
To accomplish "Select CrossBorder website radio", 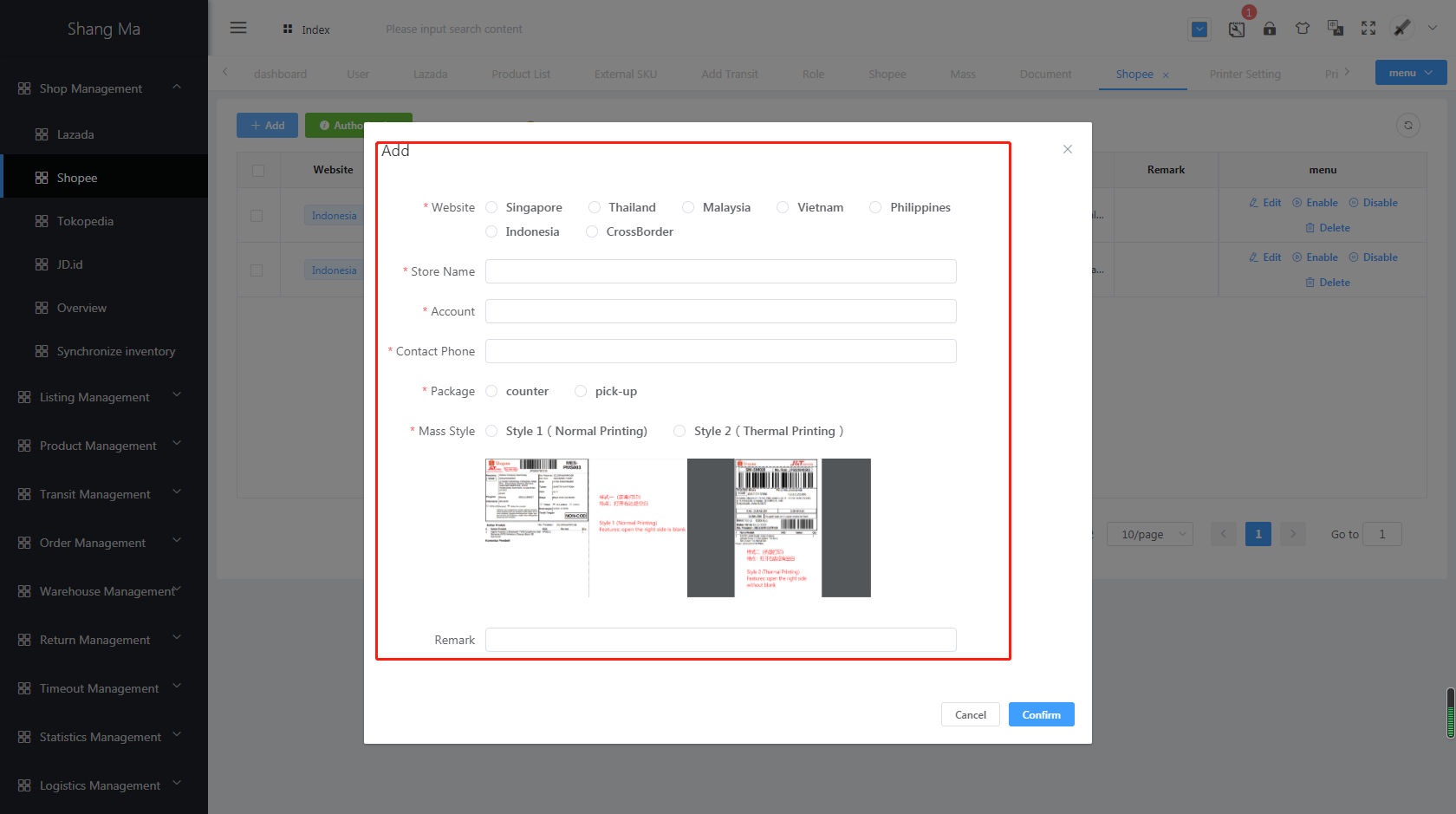I will (x=592, y=231).
